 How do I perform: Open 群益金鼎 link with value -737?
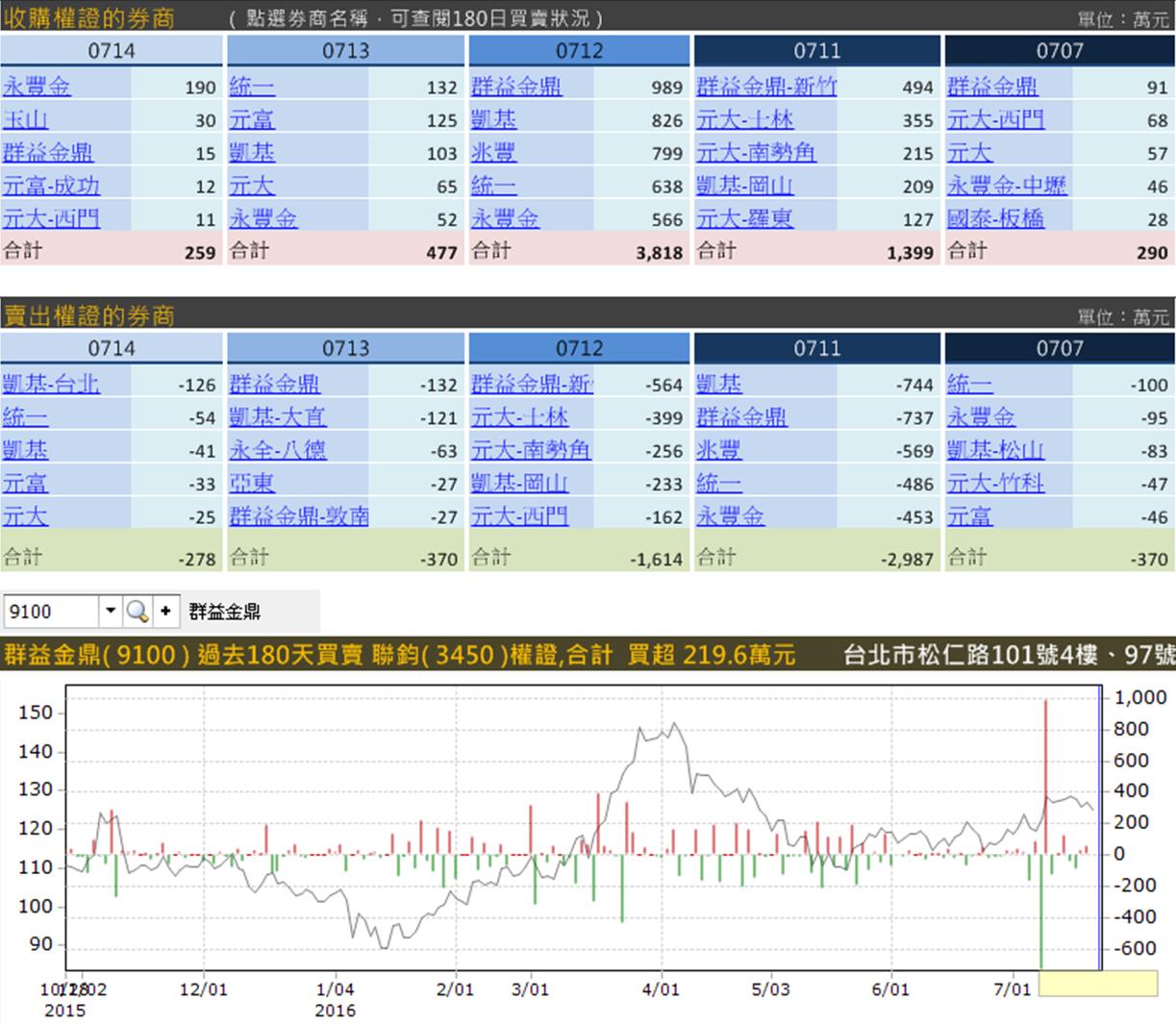point(741,417)
